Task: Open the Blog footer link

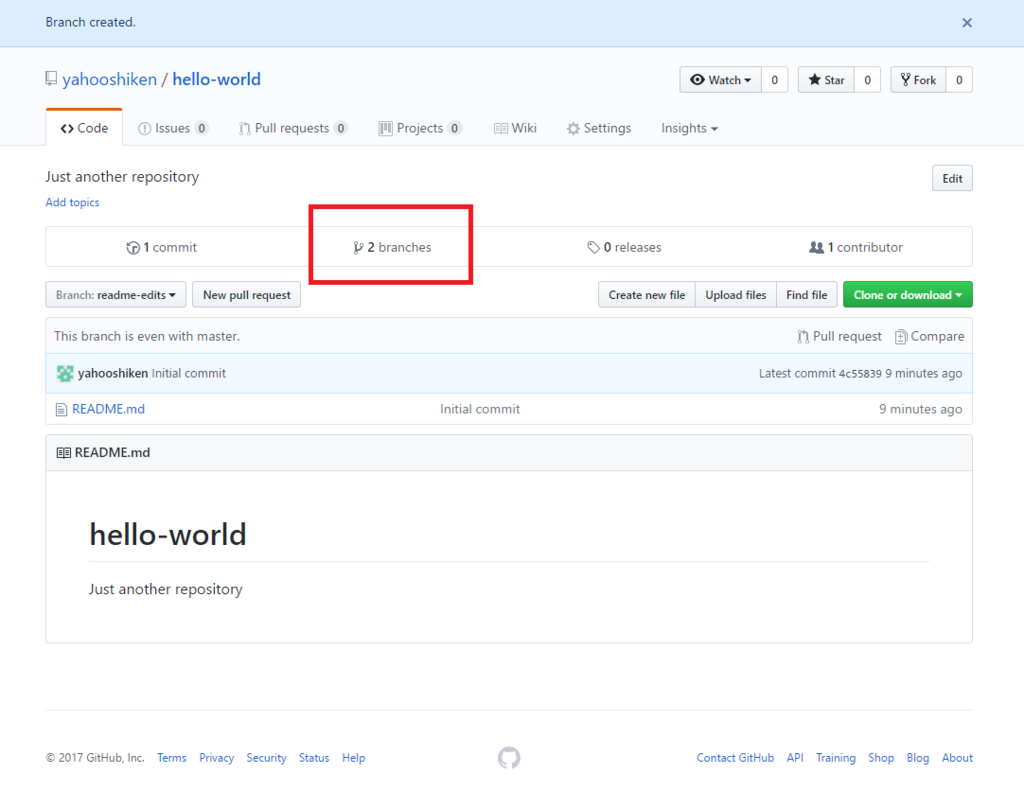Action: coord(918,758)
